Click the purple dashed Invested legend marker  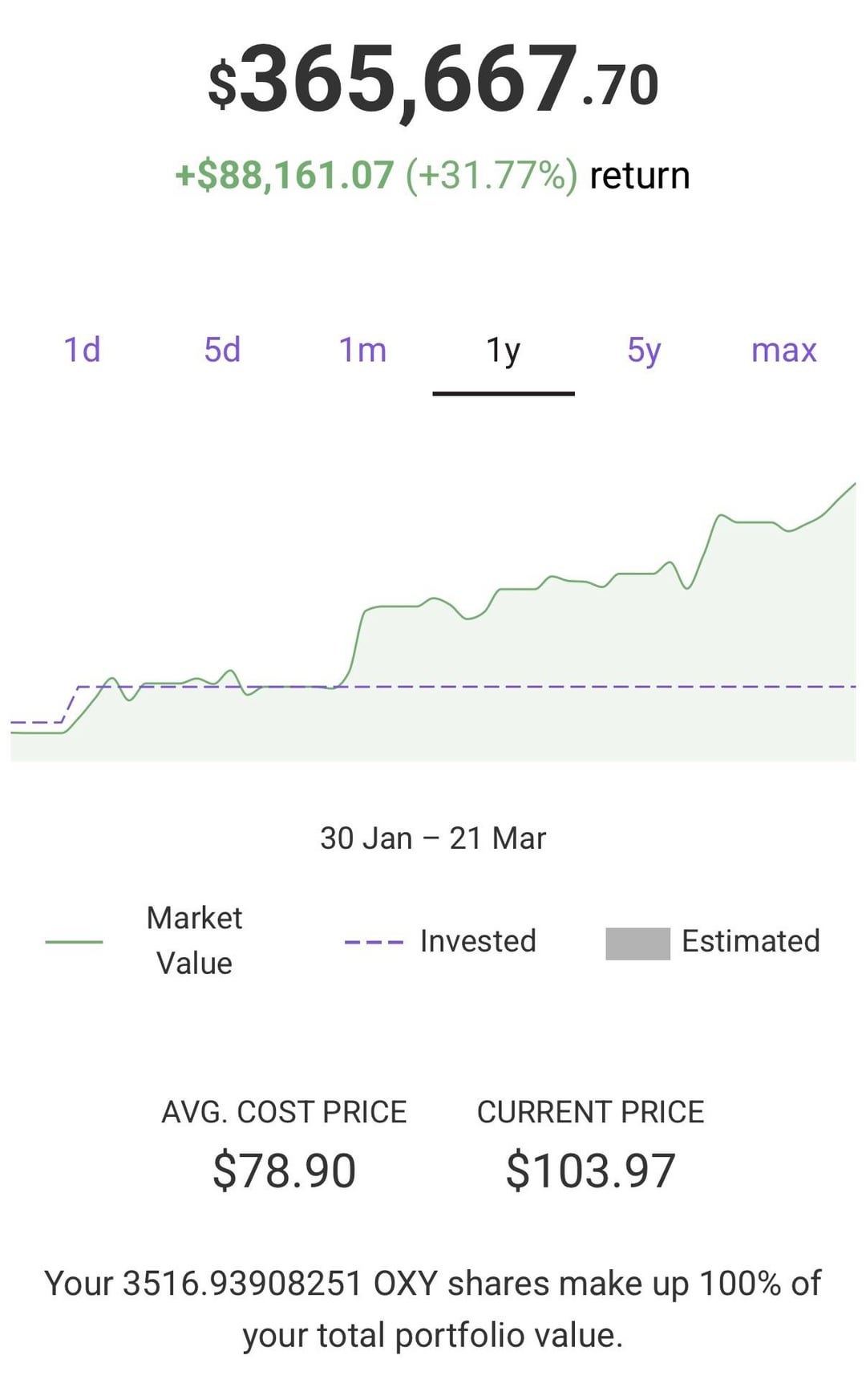pyautogui.click(x=373, y=941)
